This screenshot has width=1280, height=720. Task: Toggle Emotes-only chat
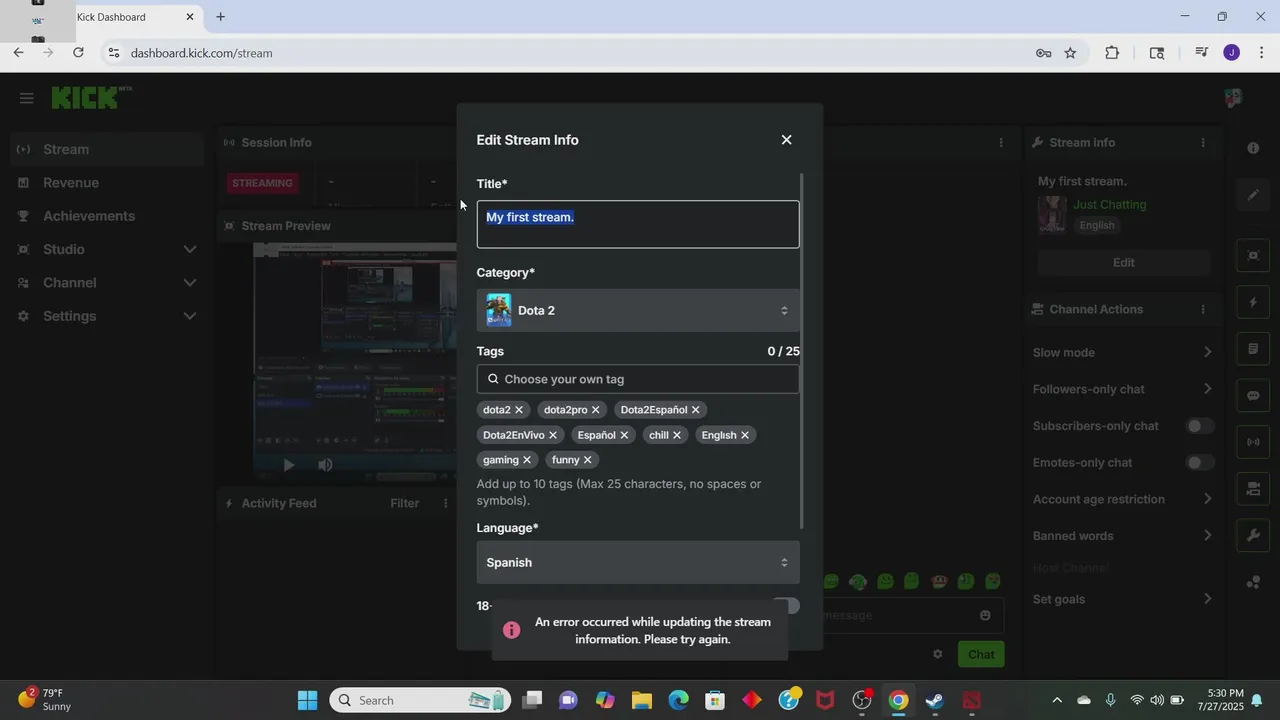[1200, 462]
